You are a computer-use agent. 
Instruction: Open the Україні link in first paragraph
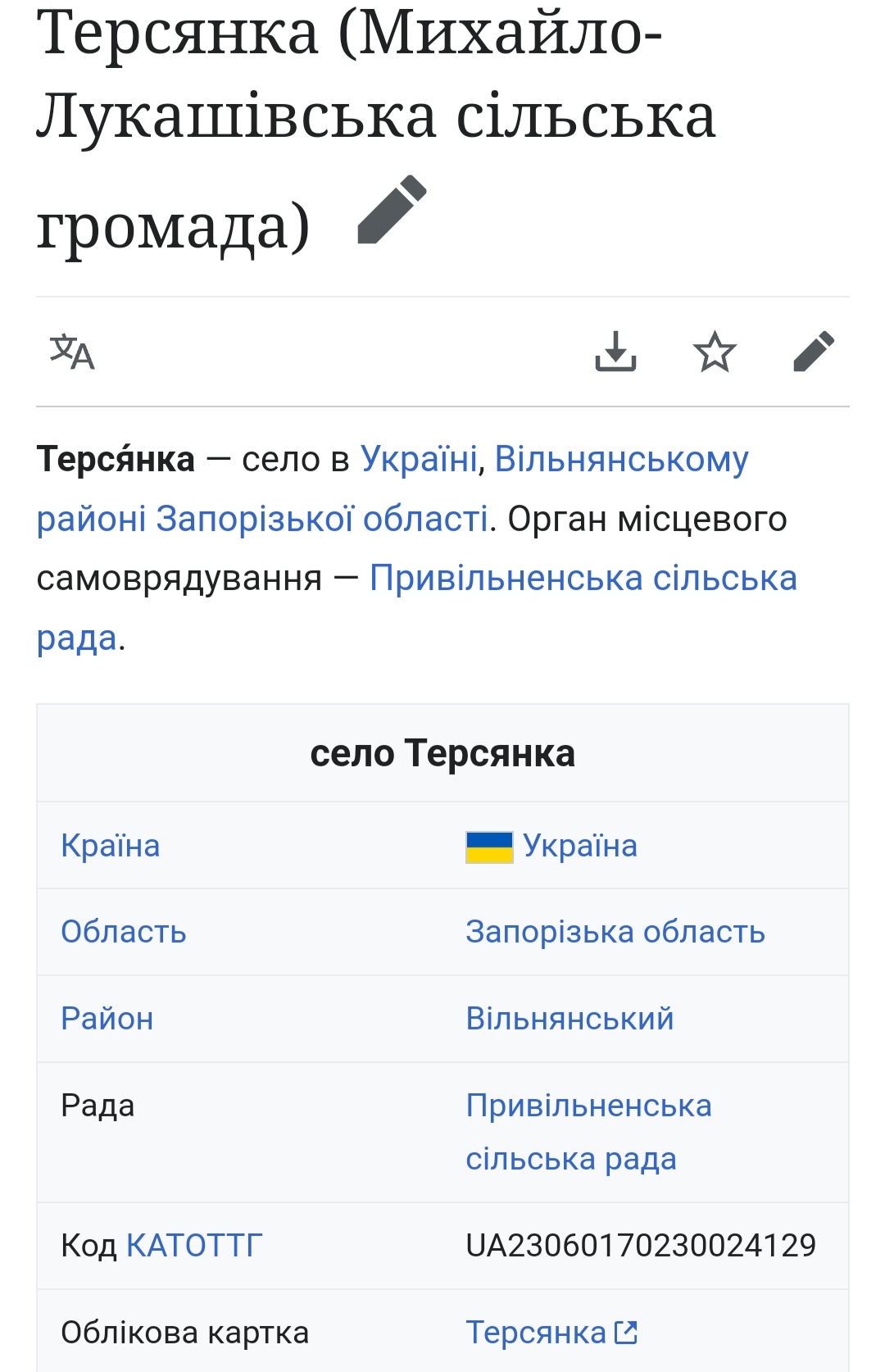click(419, 459)
